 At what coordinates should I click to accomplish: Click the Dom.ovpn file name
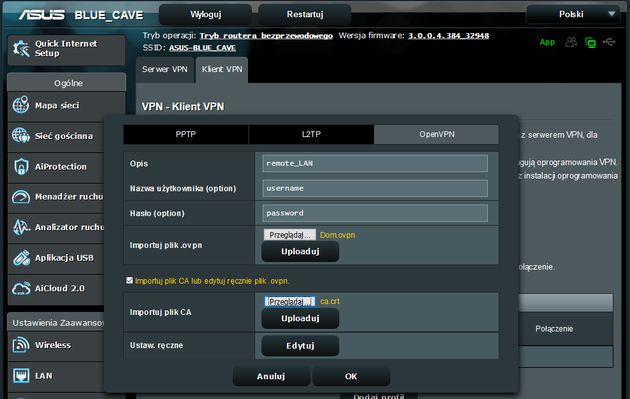[338, 235]
